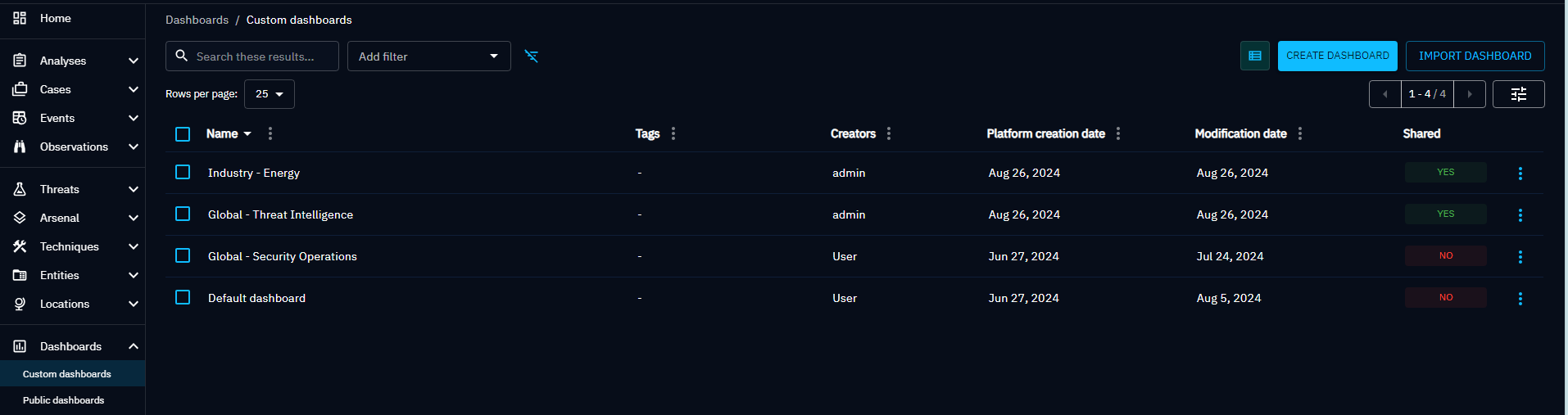1568x415 pixels.
Task: Click the clear filters icon
Action: 532,56
